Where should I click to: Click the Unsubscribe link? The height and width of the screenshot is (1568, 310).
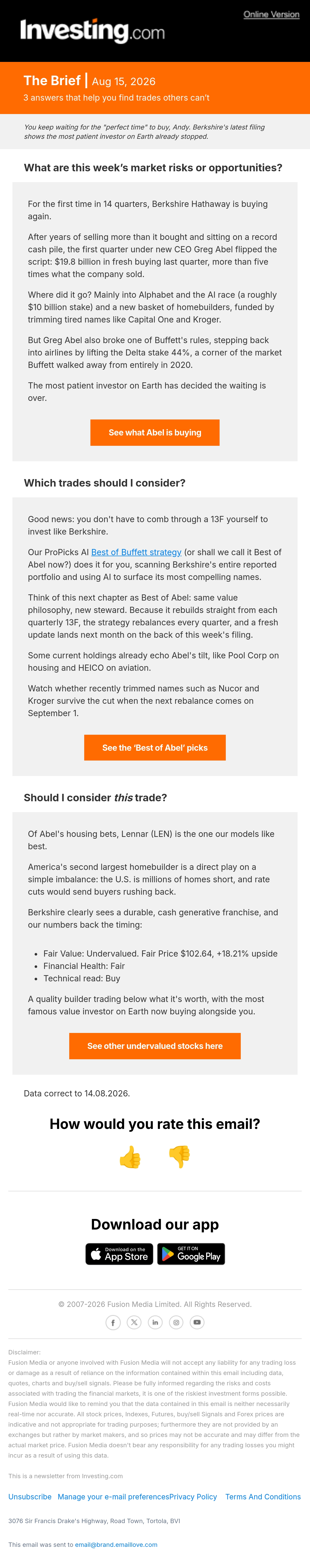pyautogui.click(x=30, y=1497)
